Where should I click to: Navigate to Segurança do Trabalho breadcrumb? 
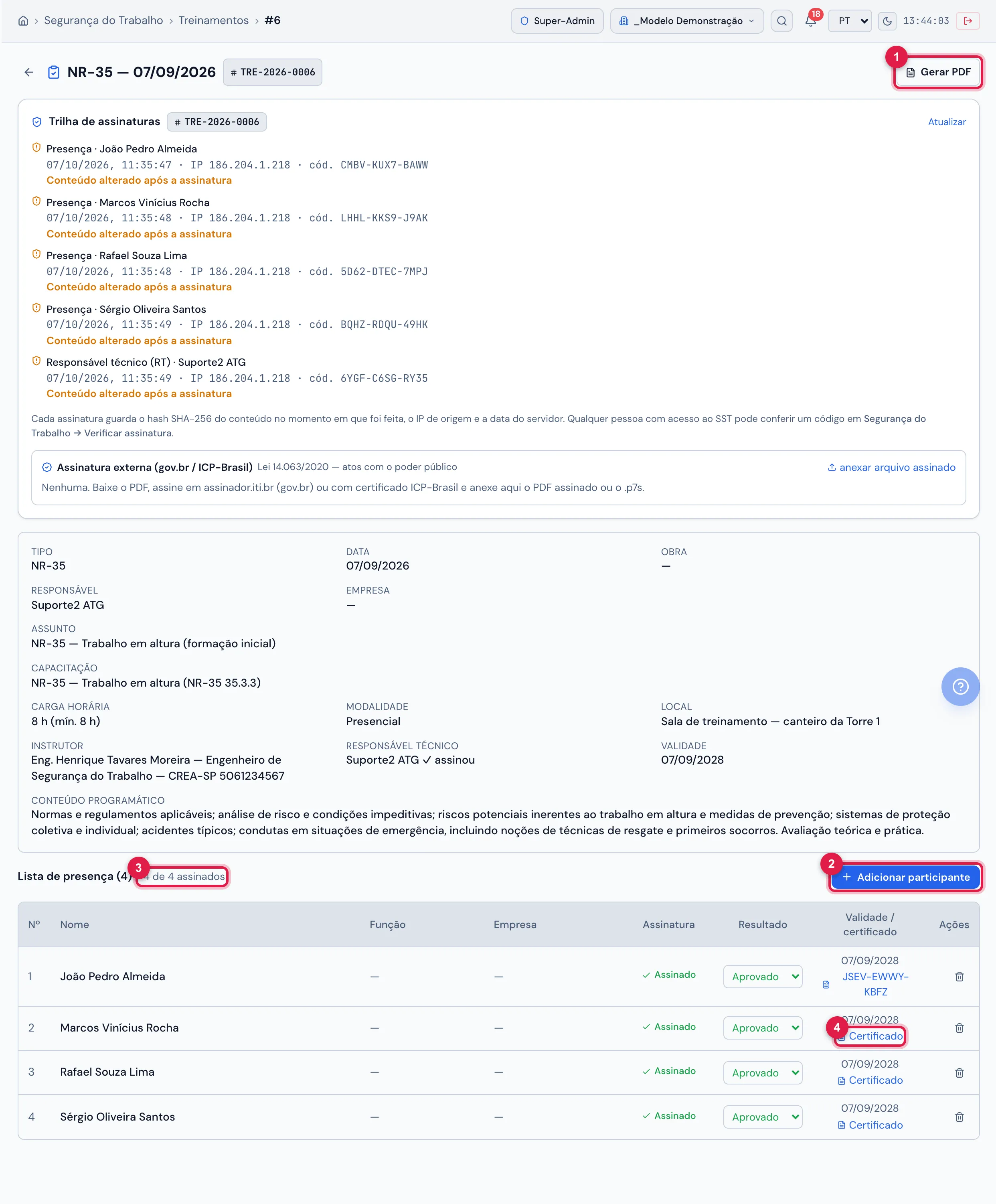(103, 20)
